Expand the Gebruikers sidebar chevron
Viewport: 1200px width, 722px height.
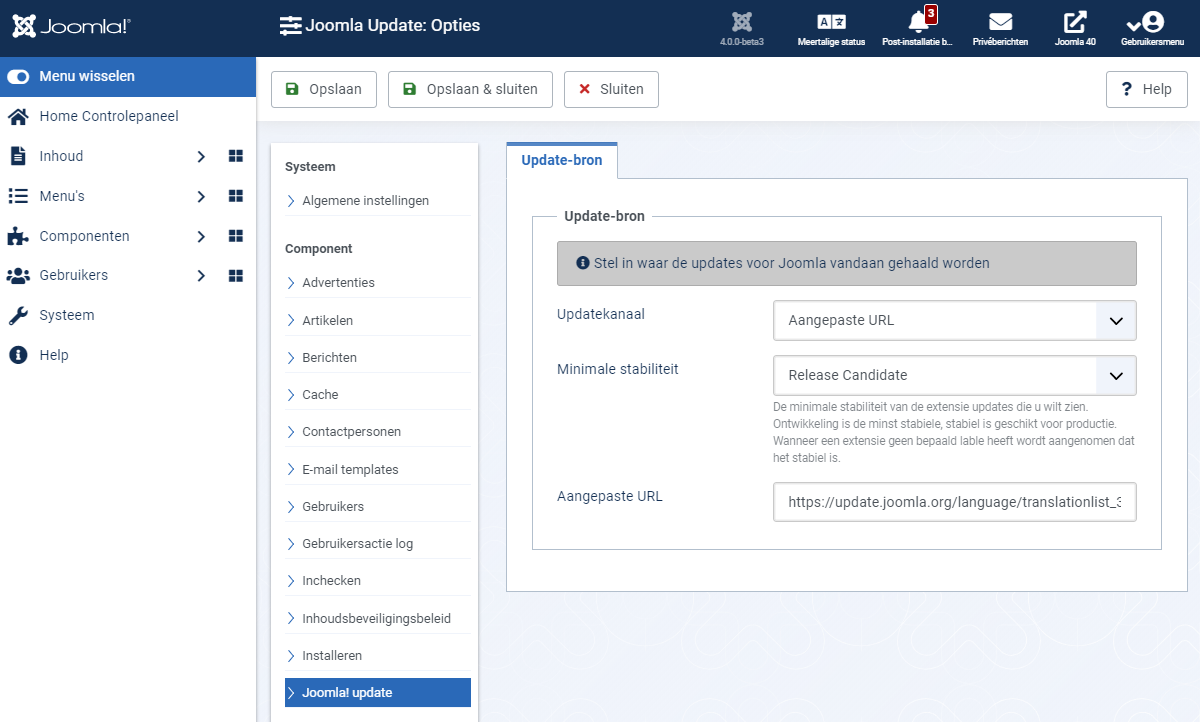pos(201,275)
